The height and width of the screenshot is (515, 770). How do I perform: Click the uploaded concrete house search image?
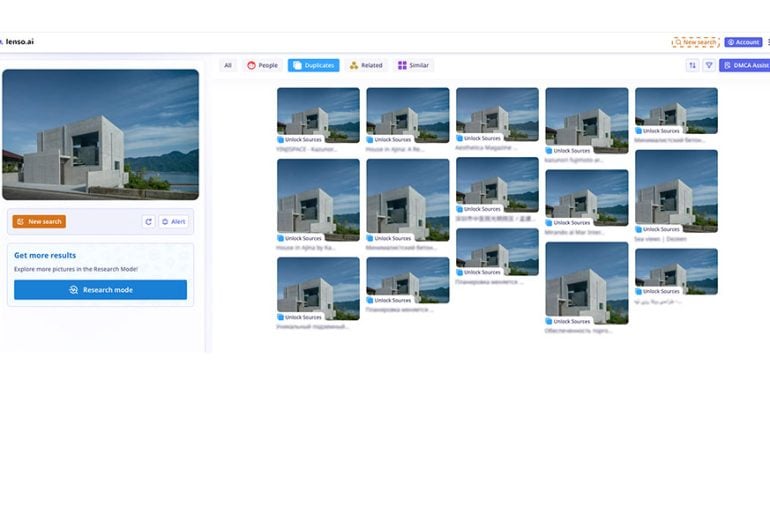click(101, 135)
